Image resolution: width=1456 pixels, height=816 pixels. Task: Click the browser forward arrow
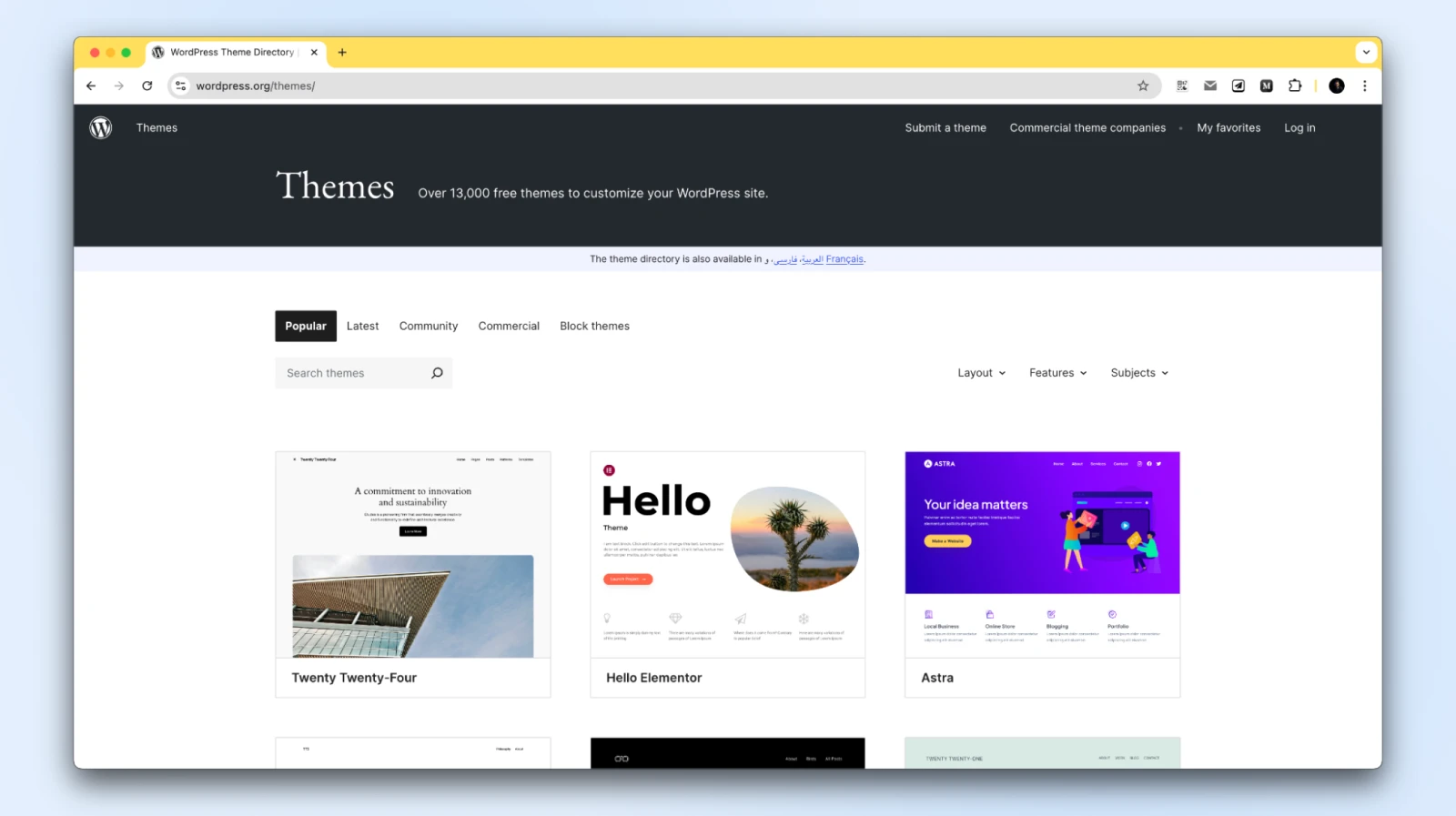pos(119,86)
